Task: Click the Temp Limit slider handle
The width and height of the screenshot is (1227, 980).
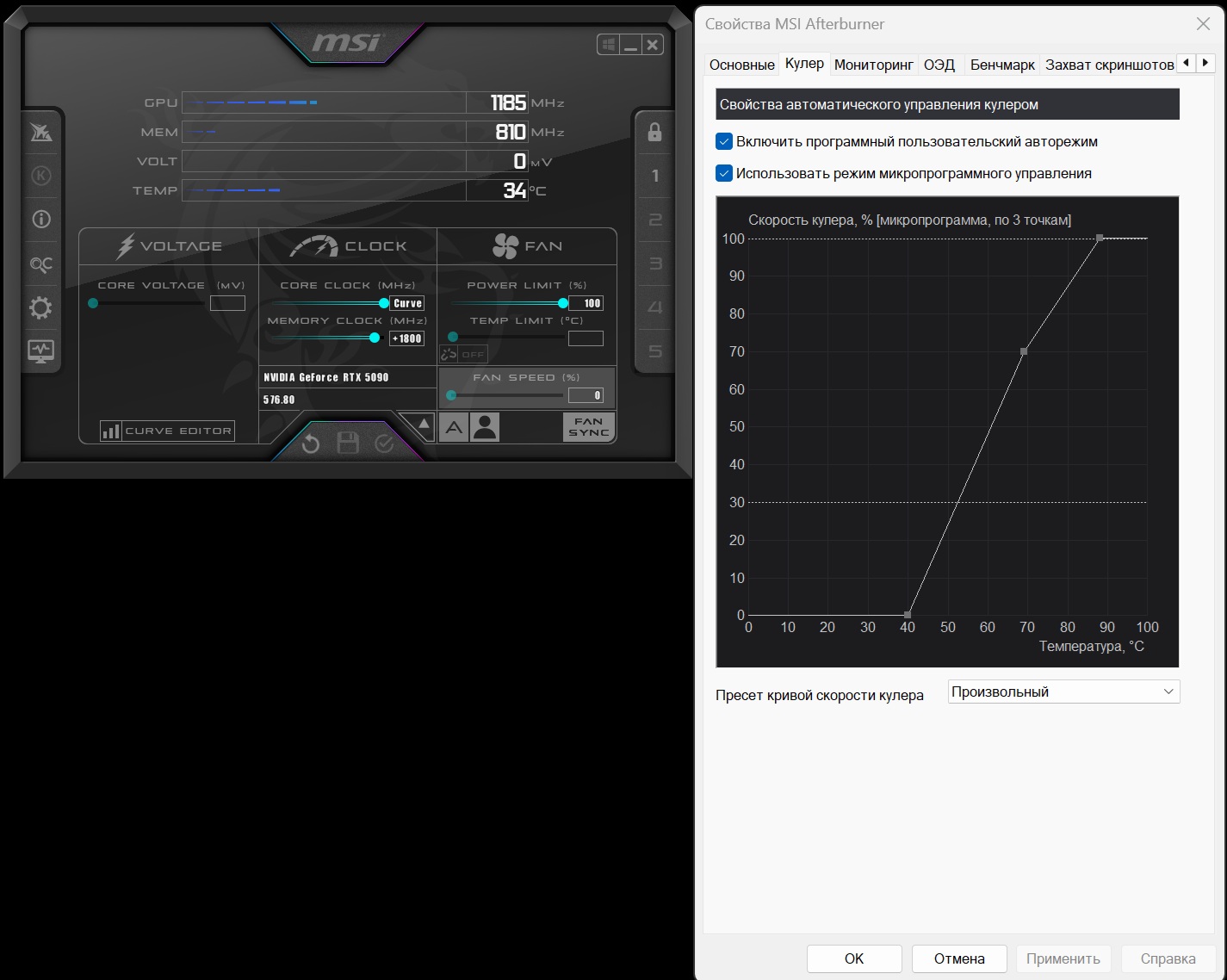Action: tap(453, 338)
